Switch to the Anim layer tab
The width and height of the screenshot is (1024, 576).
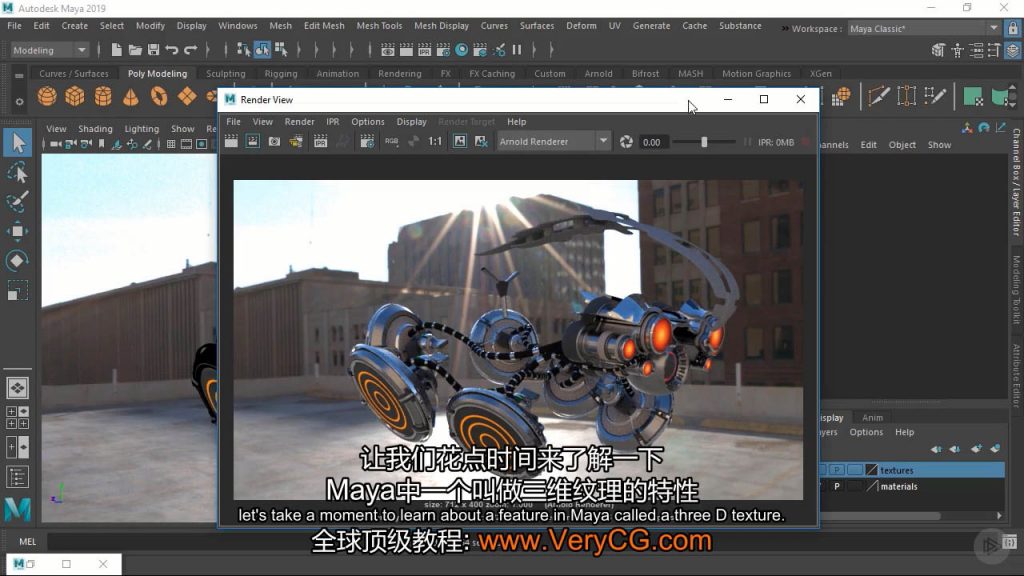[x=872, y=418]
